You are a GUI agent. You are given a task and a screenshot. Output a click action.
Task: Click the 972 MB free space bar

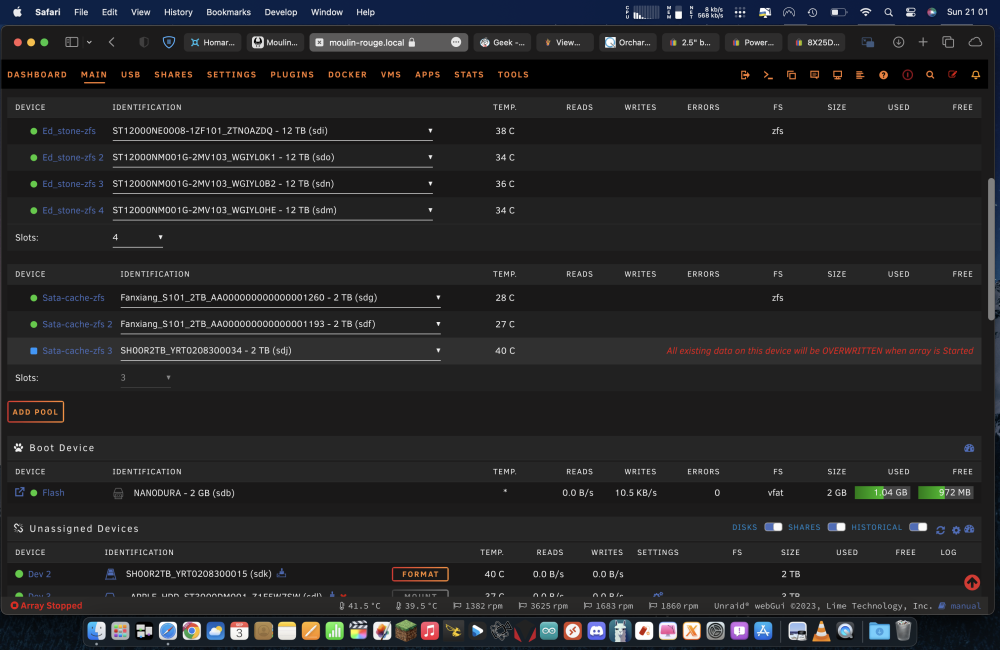(x=946, y=492)
